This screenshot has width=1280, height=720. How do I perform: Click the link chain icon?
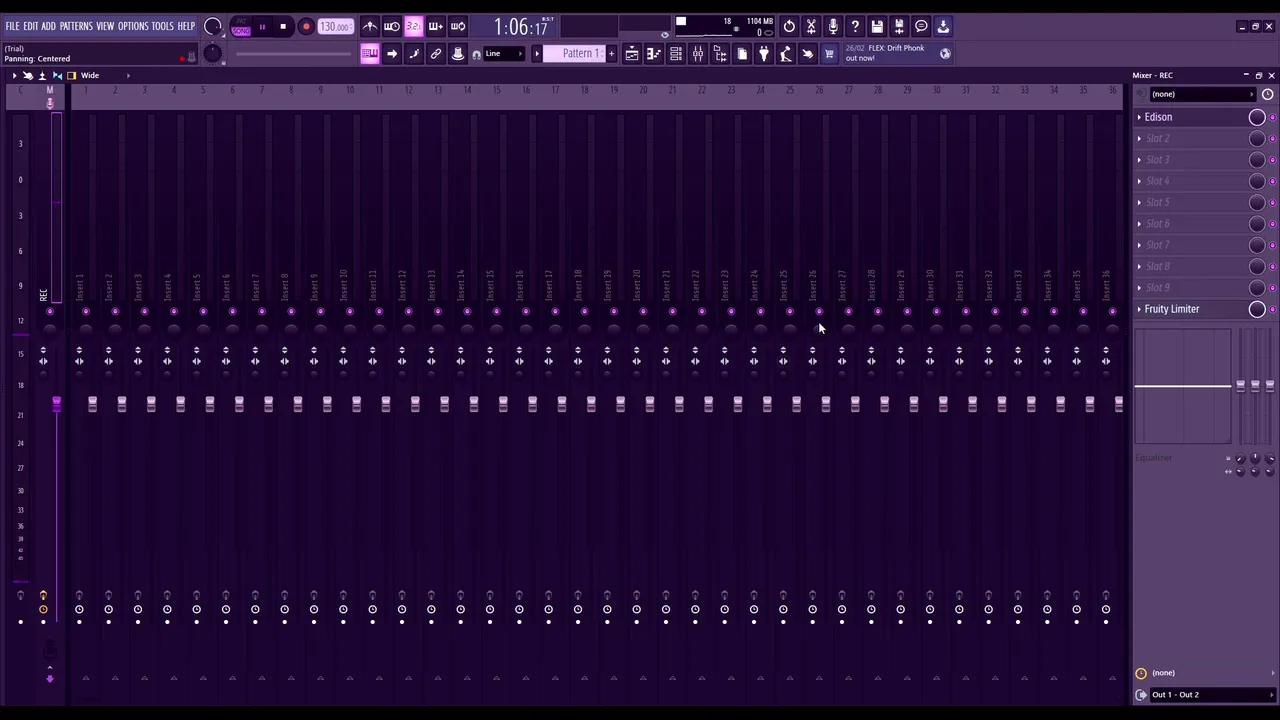(x=436, y=54)
